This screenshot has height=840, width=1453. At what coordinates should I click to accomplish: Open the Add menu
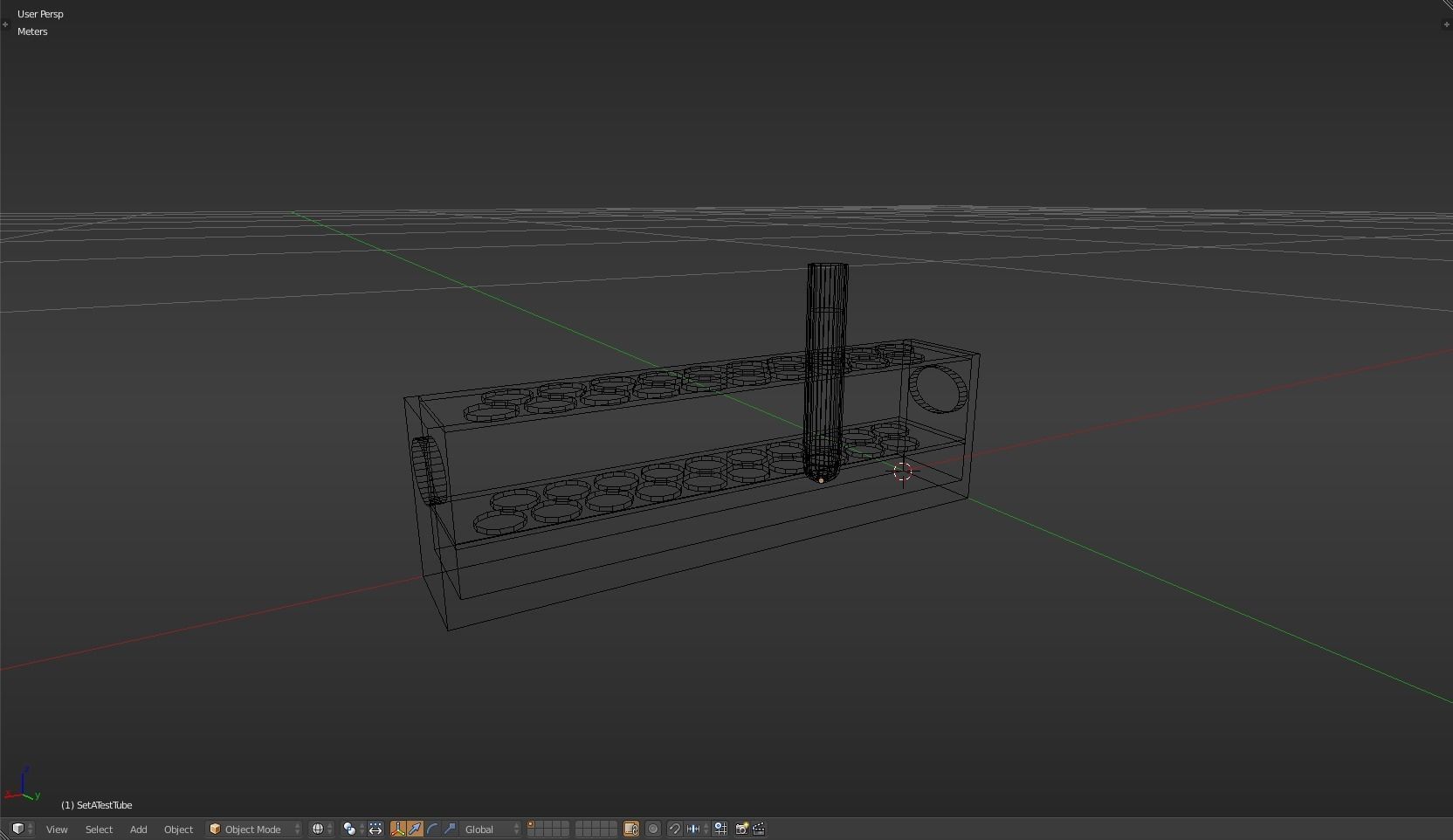[138, 829]
